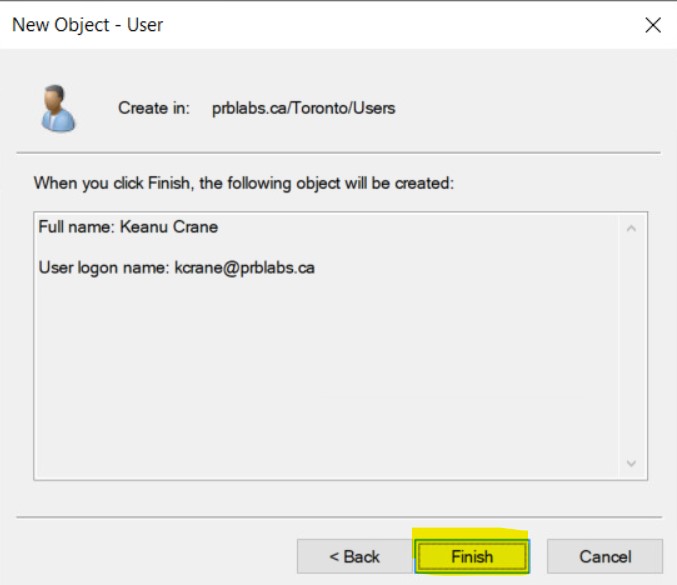This screenshot has width=677, height=585.
Task: Click the 'Create in:' label
Action: point(154,108)
